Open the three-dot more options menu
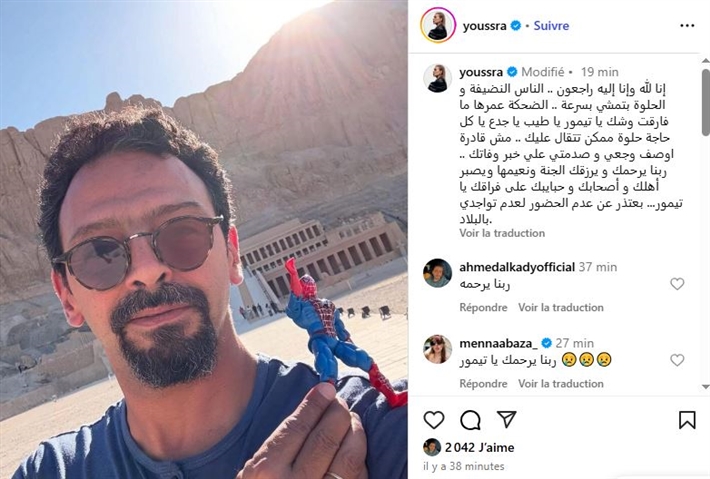Image resolution: width=710 pixels, height=479 pixels. pos(687,26)
